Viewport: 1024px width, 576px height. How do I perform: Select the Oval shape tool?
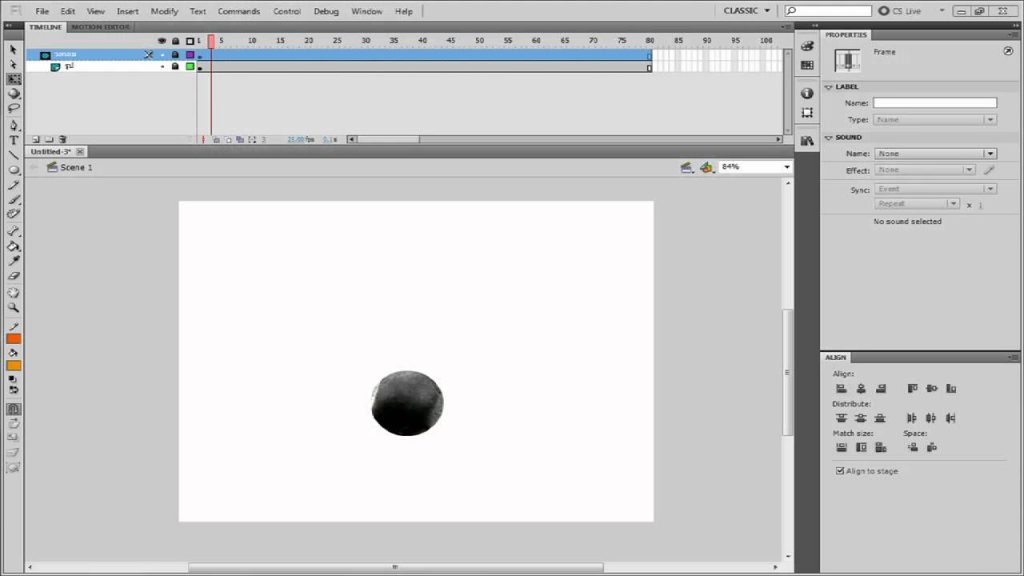coord(14,170)
